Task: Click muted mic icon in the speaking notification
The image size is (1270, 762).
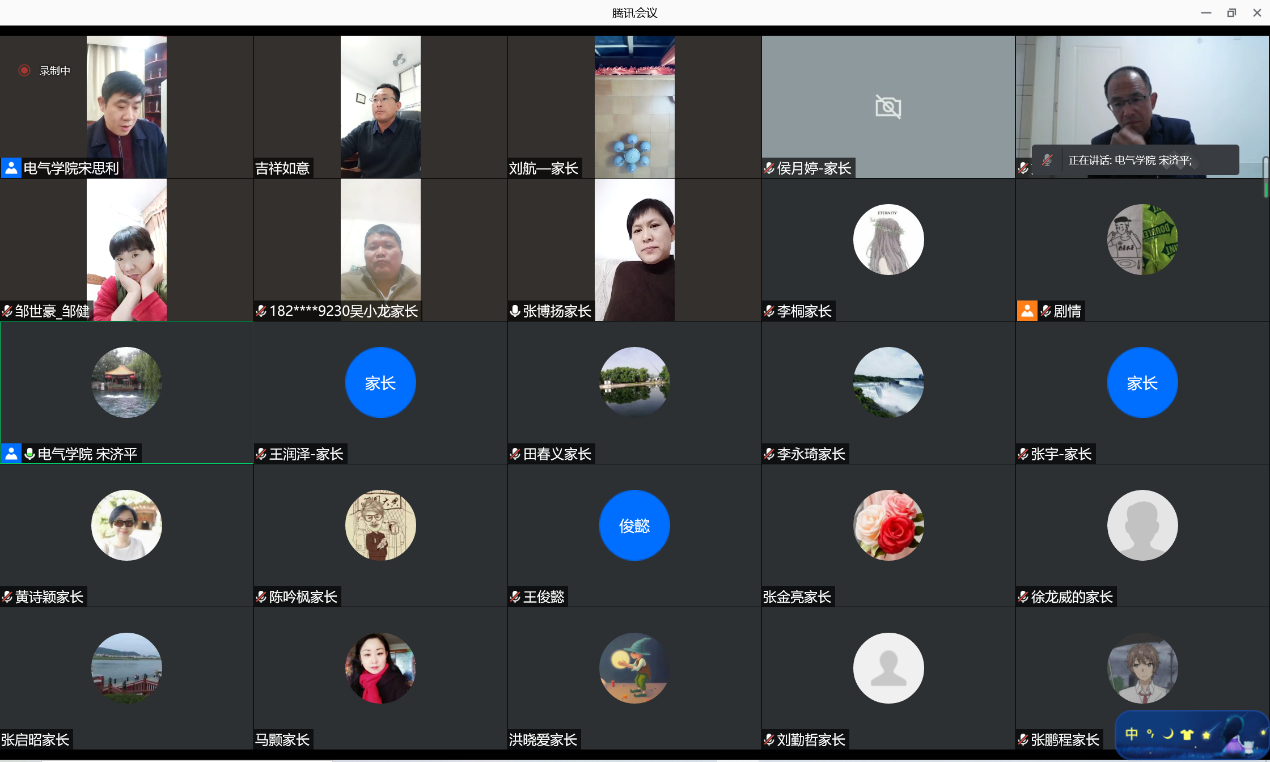Action: [x=1047, y=160]
